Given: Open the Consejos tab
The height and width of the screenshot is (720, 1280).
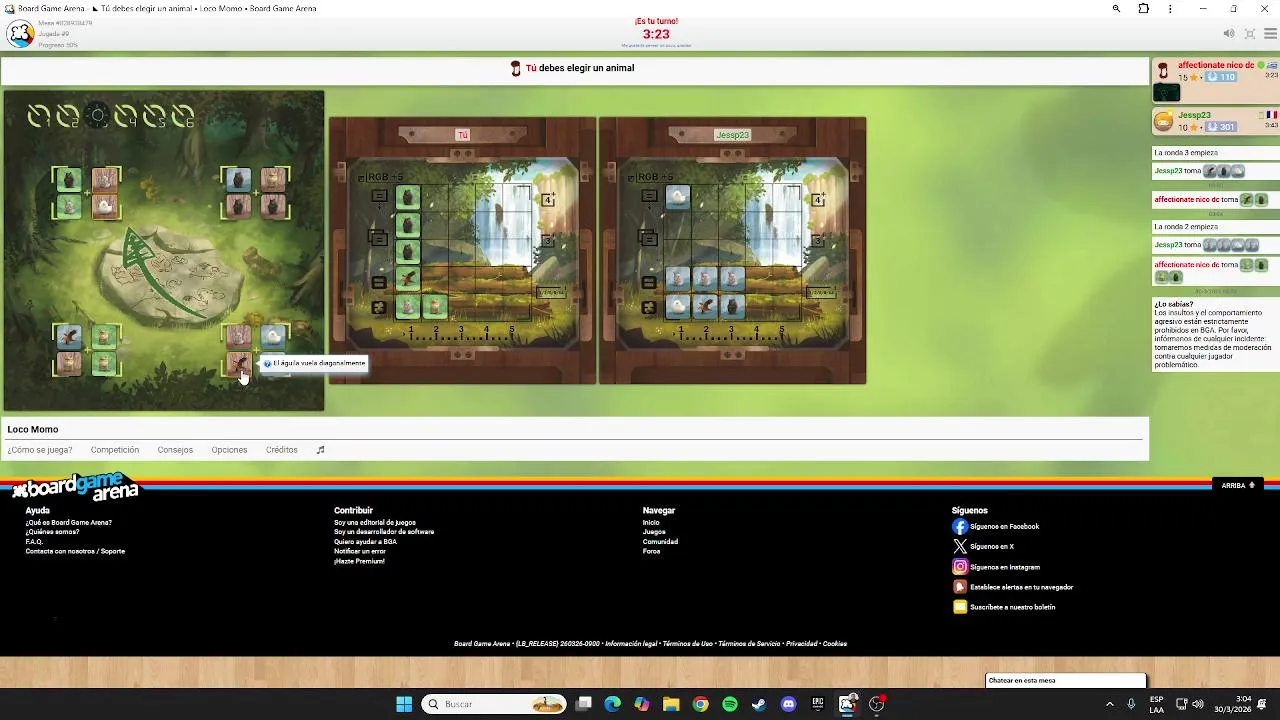Looking at the screenshot, I should [x=175, y=450].
